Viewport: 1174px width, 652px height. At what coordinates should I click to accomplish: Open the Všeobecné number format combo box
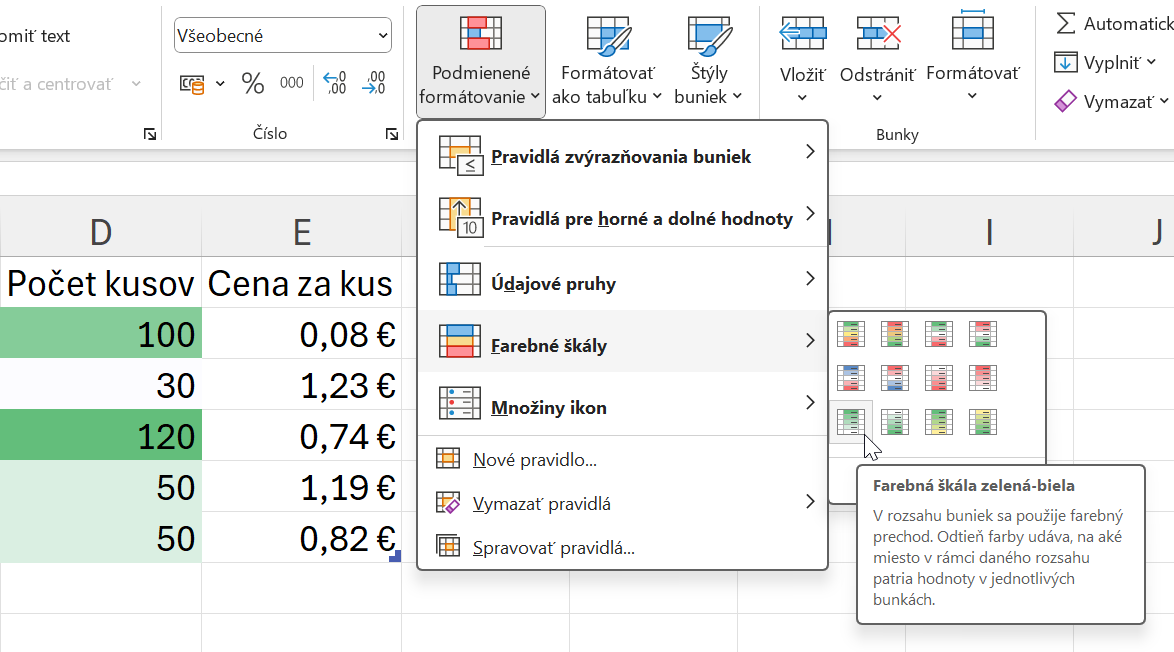click(x=282, y=35)
